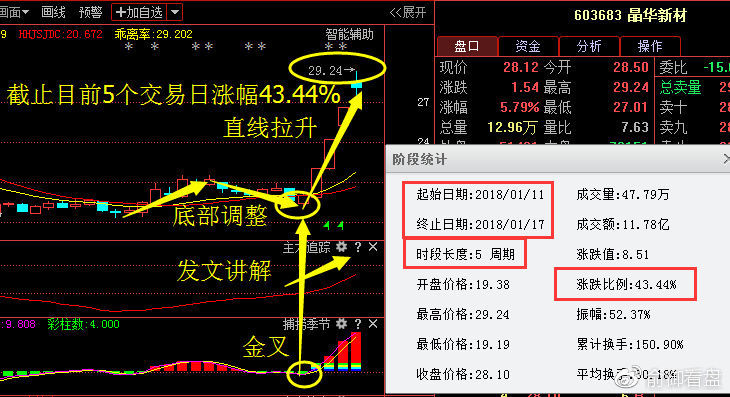730x397 pixels.
Task: Switch to the 分析 tab
Action: tap(589, 46)
